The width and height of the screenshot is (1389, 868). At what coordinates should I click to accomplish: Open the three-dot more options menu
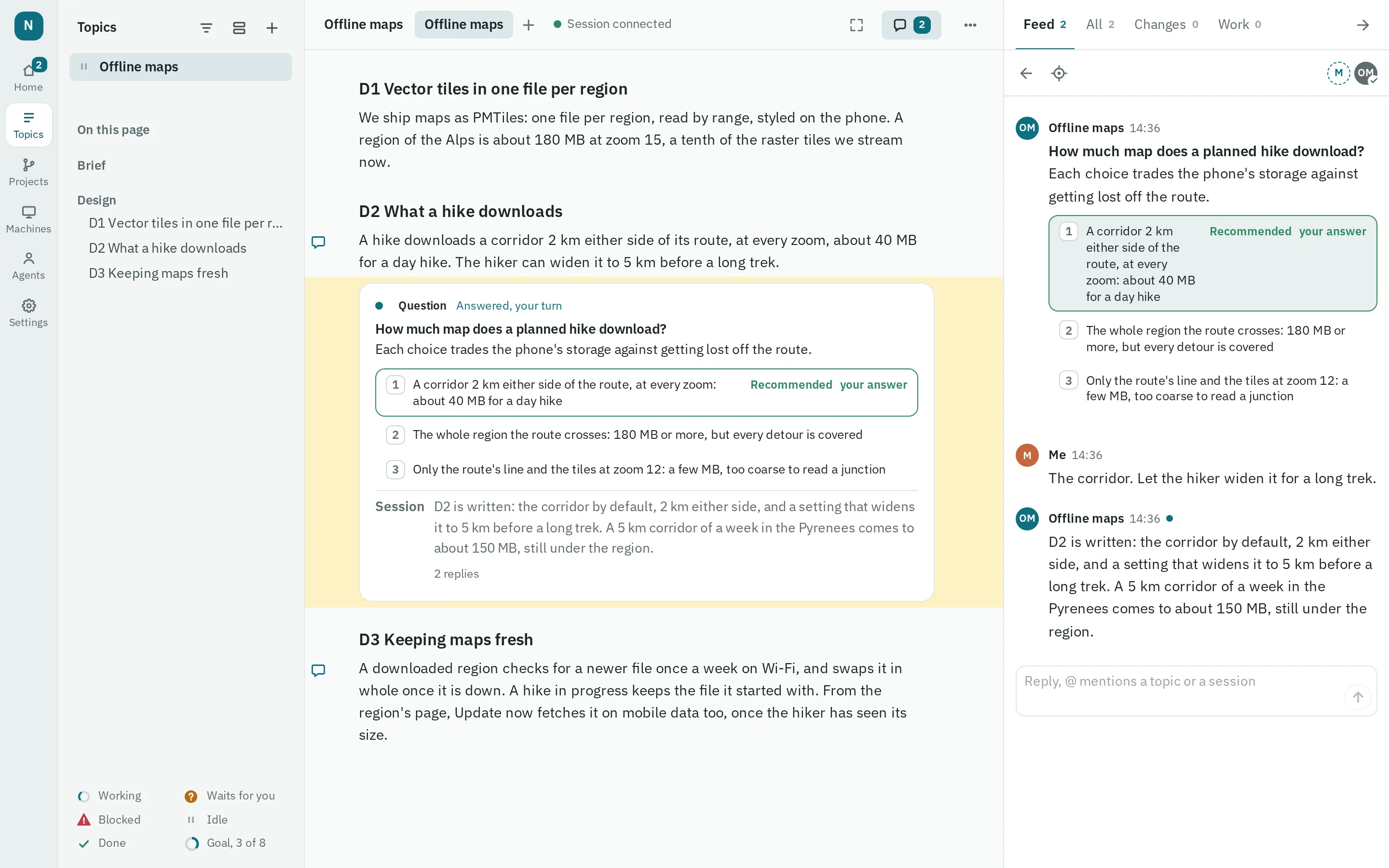(969, 25)
